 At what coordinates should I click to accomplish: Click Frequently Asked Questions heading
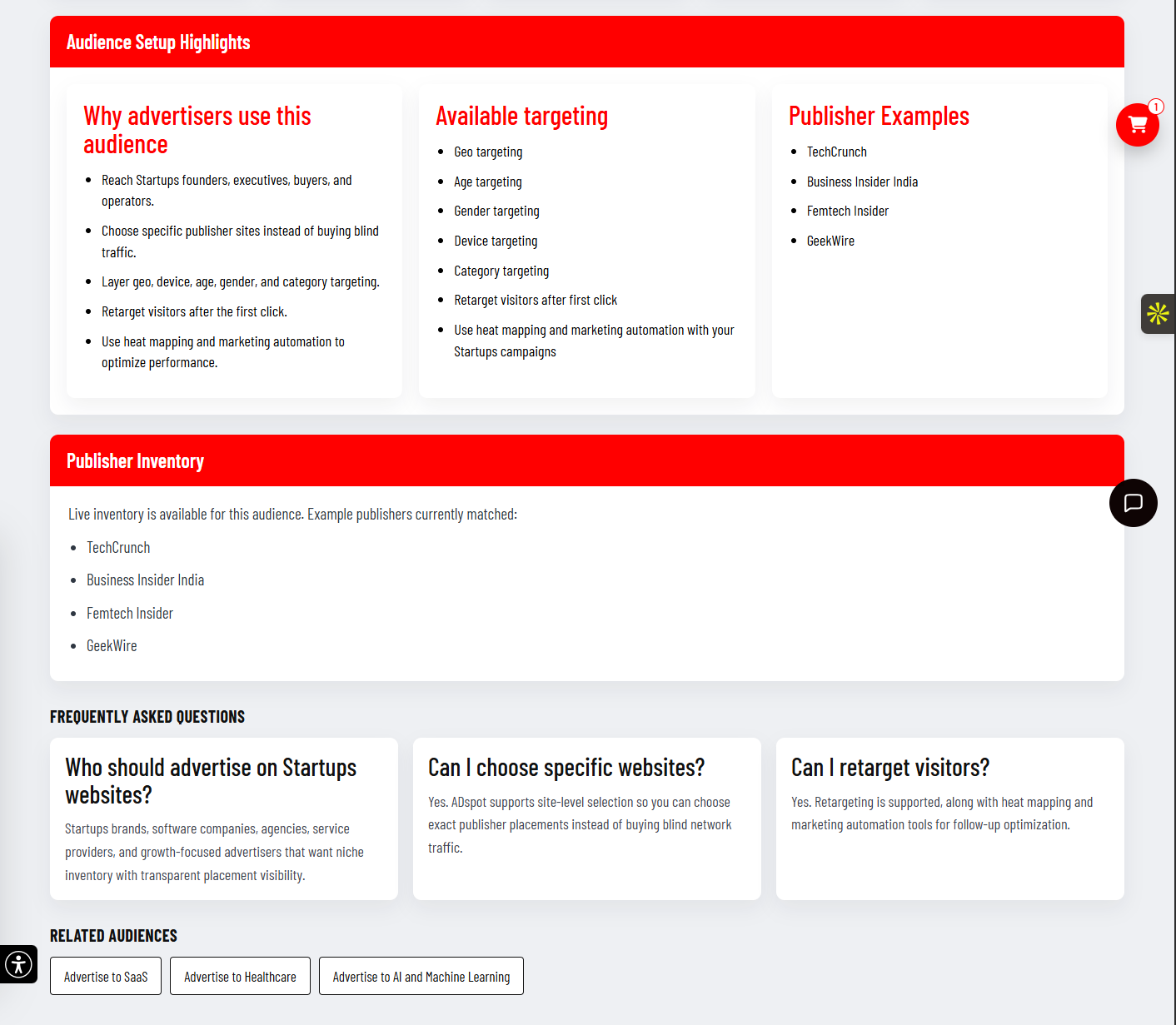(147, 716)
